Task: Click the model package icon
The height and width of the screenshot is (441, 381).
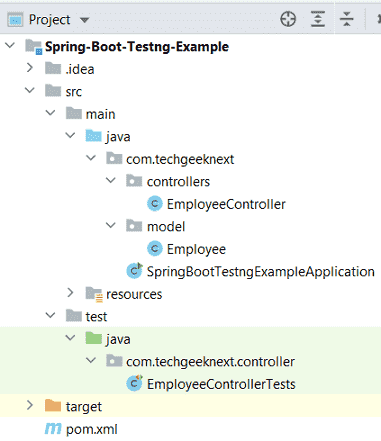Action: (134, 226)
